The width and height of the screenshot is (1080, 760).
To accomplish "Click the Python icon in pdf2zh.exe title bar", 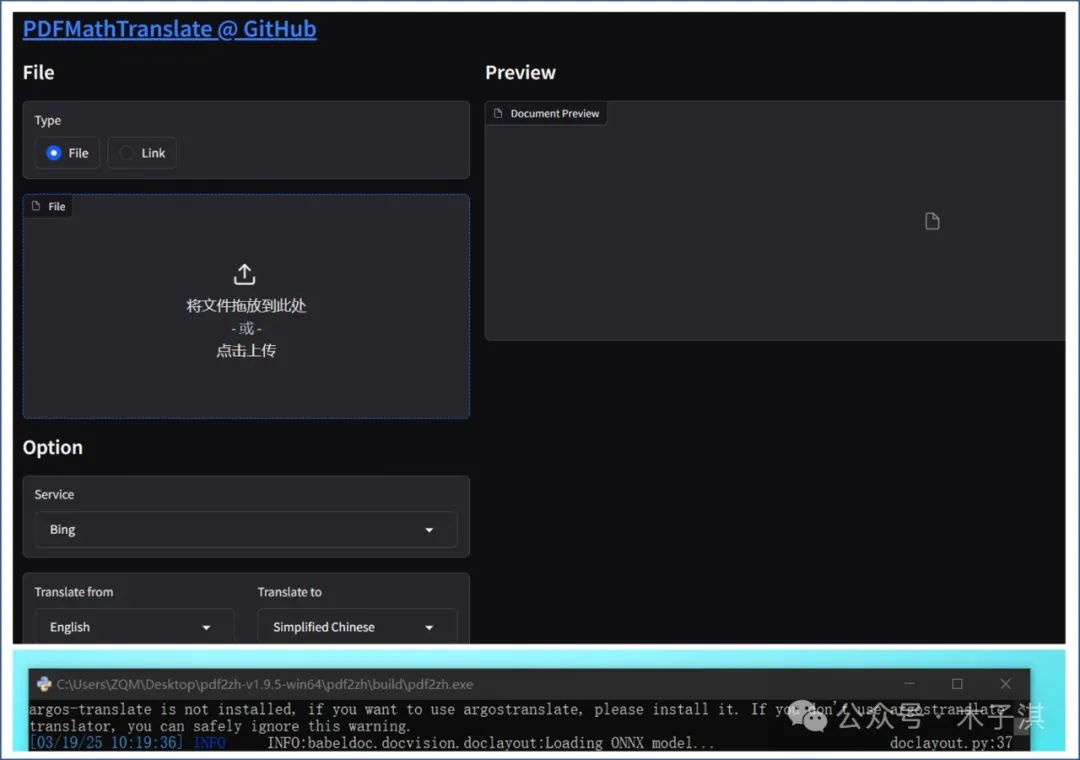I will click(44, 684).
